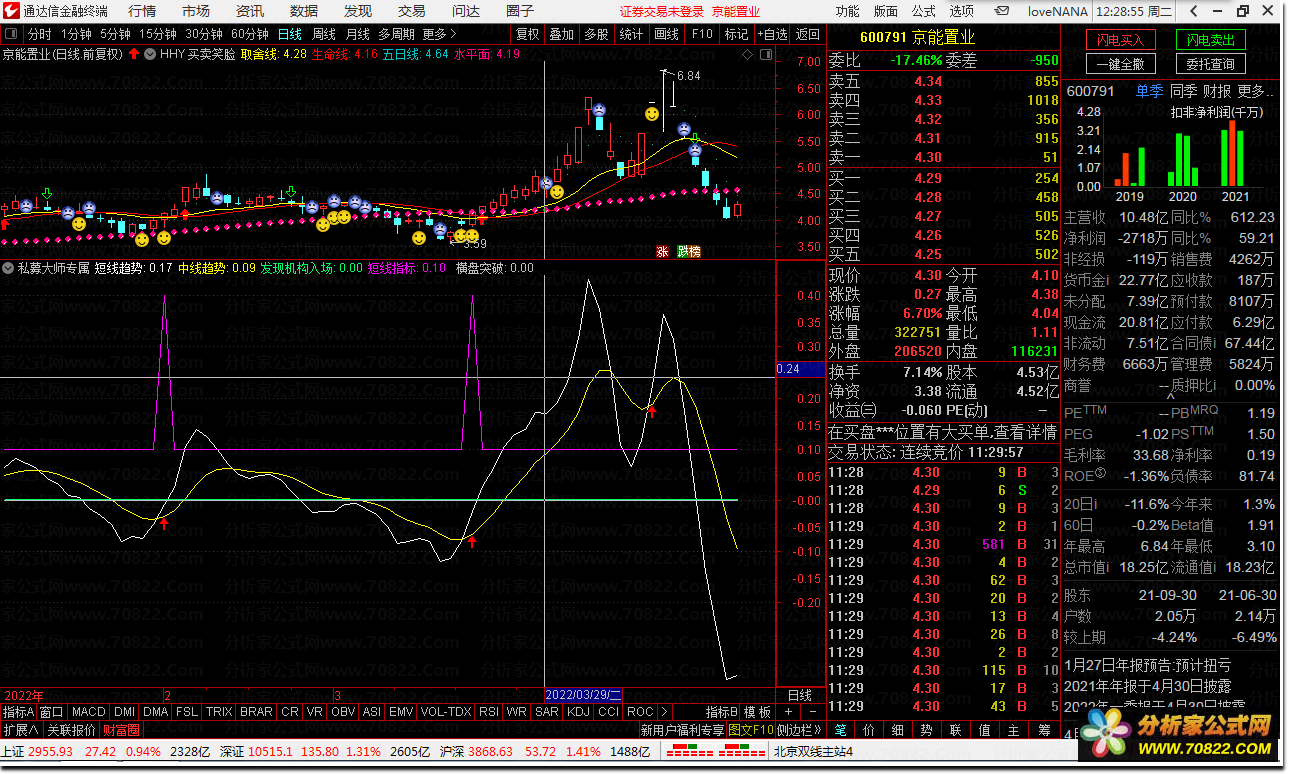Select the 笔 tab under the trade list
The width and height of the screenshot is (1289, 774).
pyautogui.click(x=840, y=730)
